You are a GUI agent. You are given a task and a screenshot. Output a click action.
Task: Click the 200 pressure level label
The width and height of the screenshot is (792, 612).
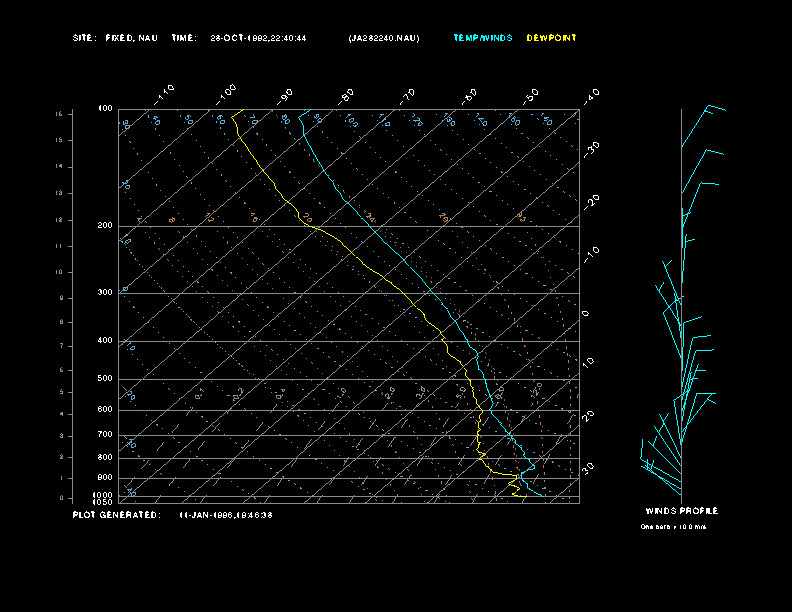coord(105,226)
